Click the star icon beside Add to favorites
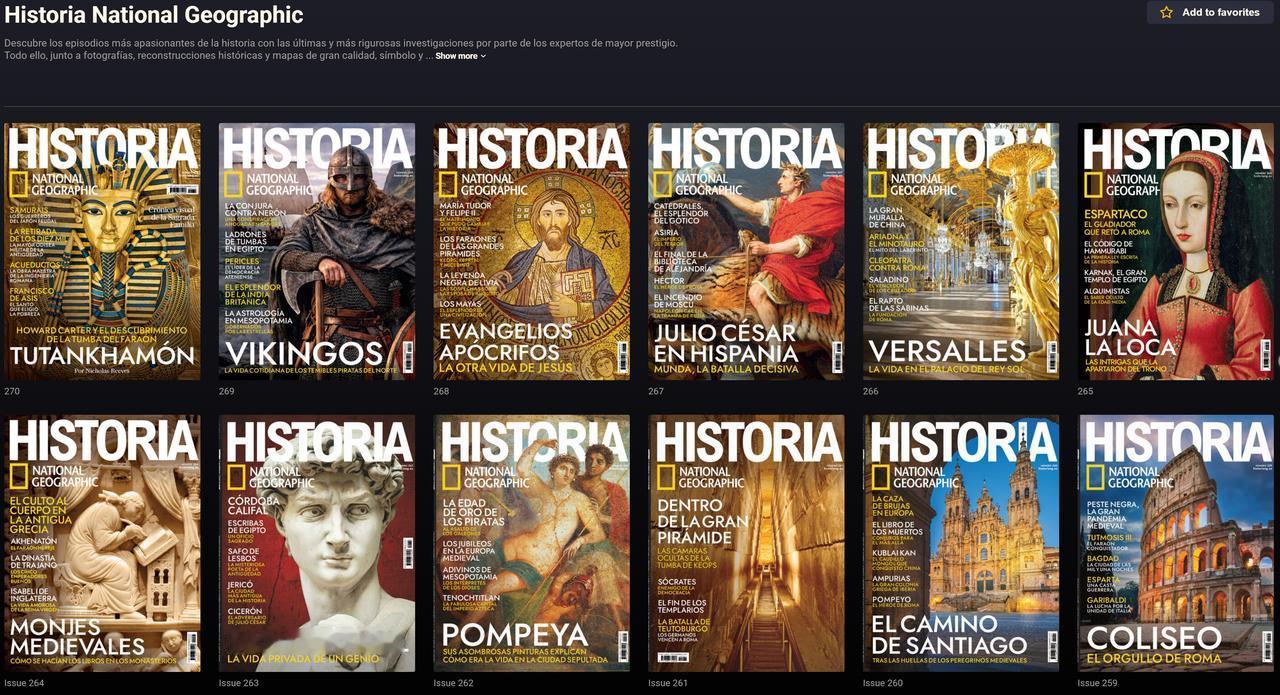Viewport: 1280px width, 695px height. [x=1166, y=13]
